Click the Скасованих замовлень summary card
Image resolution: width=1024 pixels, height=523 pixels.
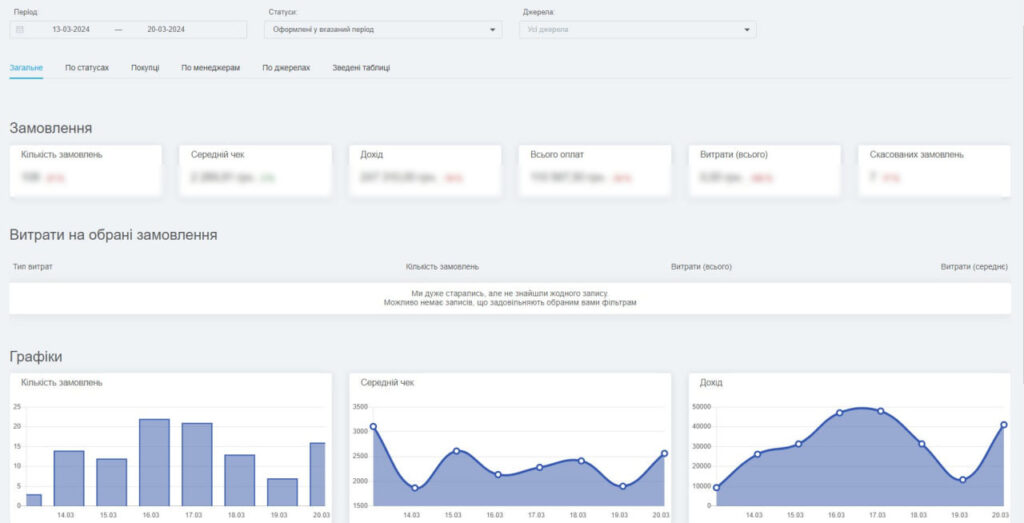click(x=934, y=170)
